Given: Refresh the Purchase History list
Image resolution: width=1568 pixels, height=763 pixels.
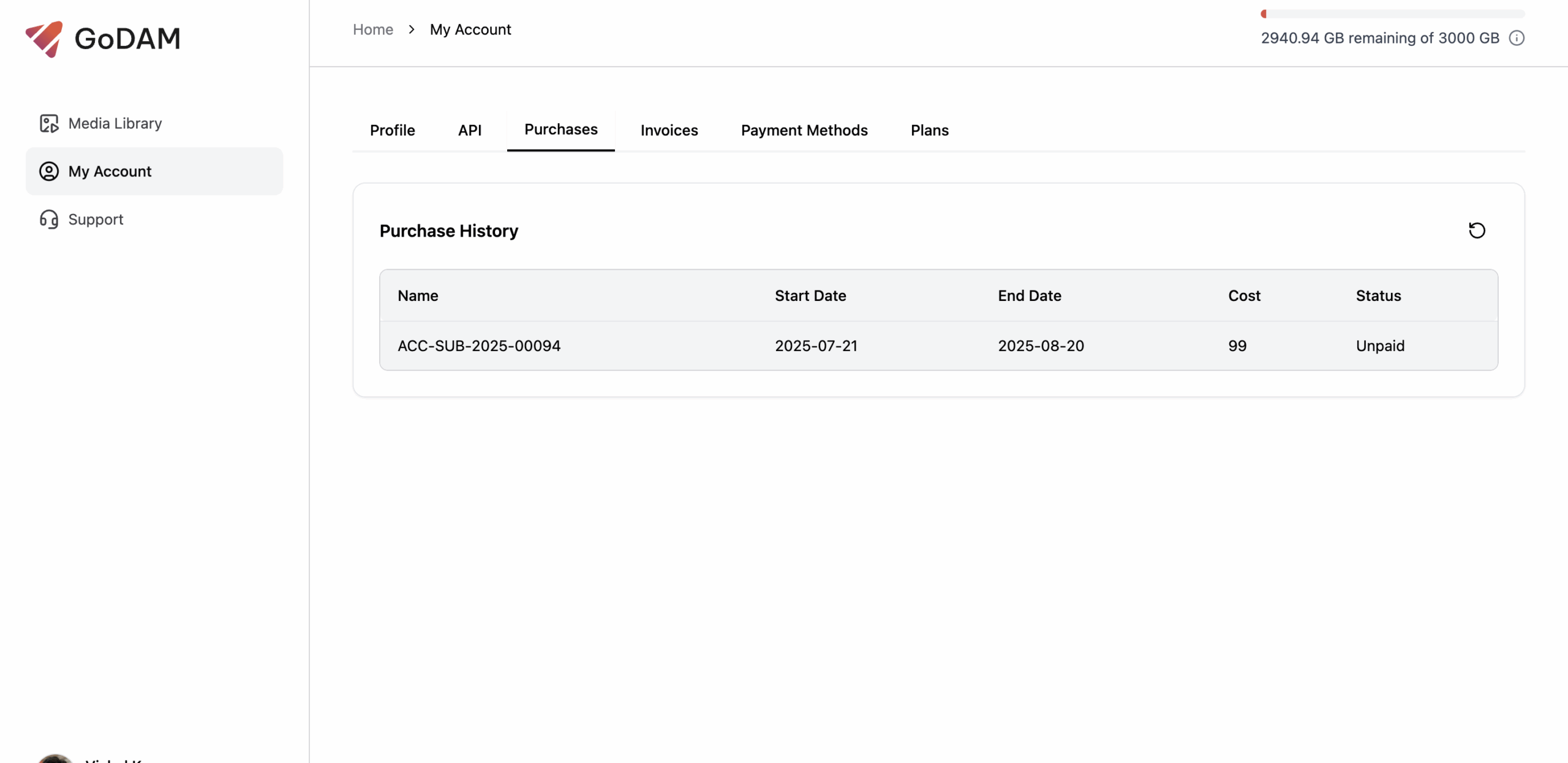Looking at the screenshot, I should [1477, 230].
